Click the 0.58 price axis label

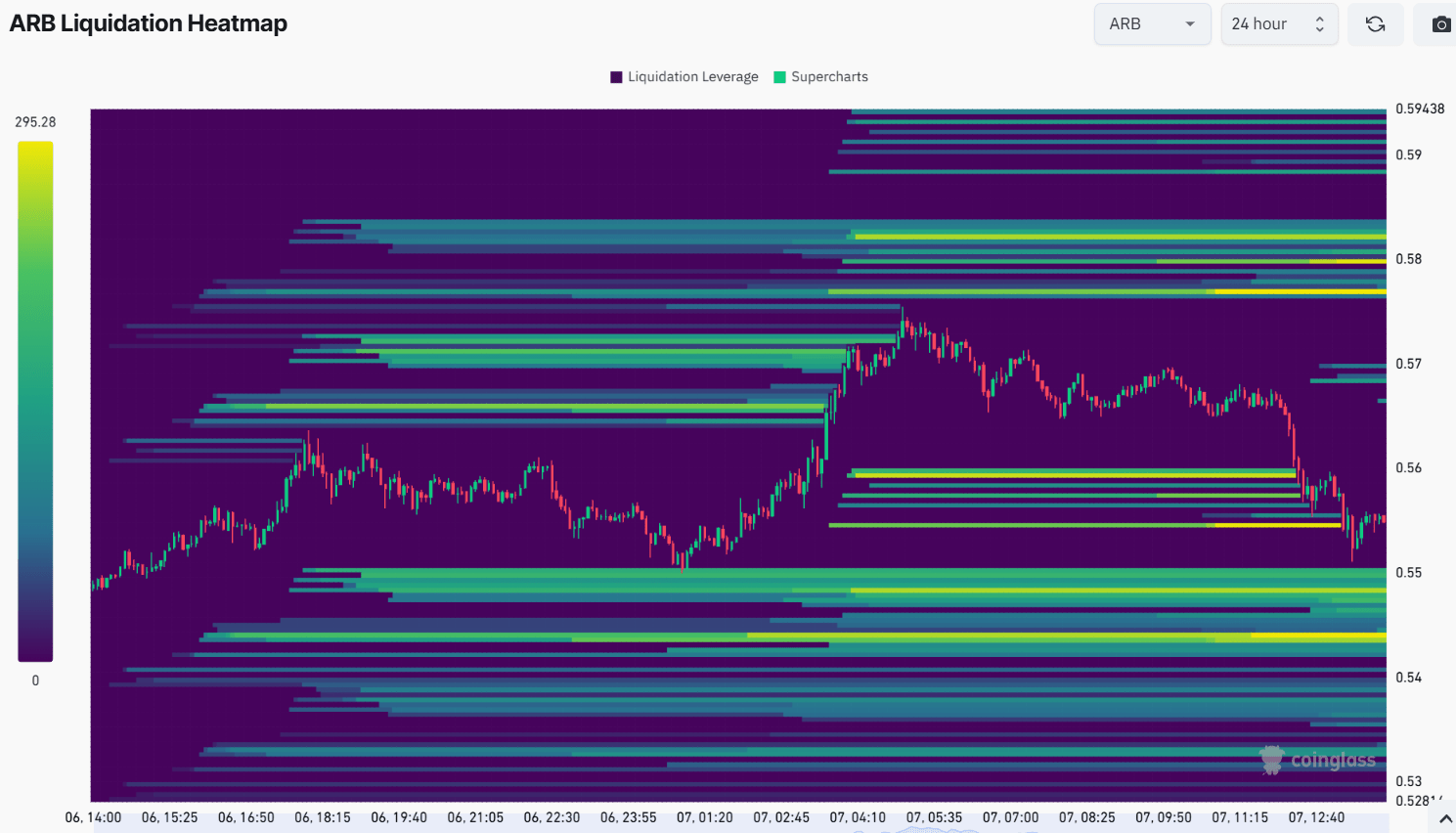(x=1408, y=259)
